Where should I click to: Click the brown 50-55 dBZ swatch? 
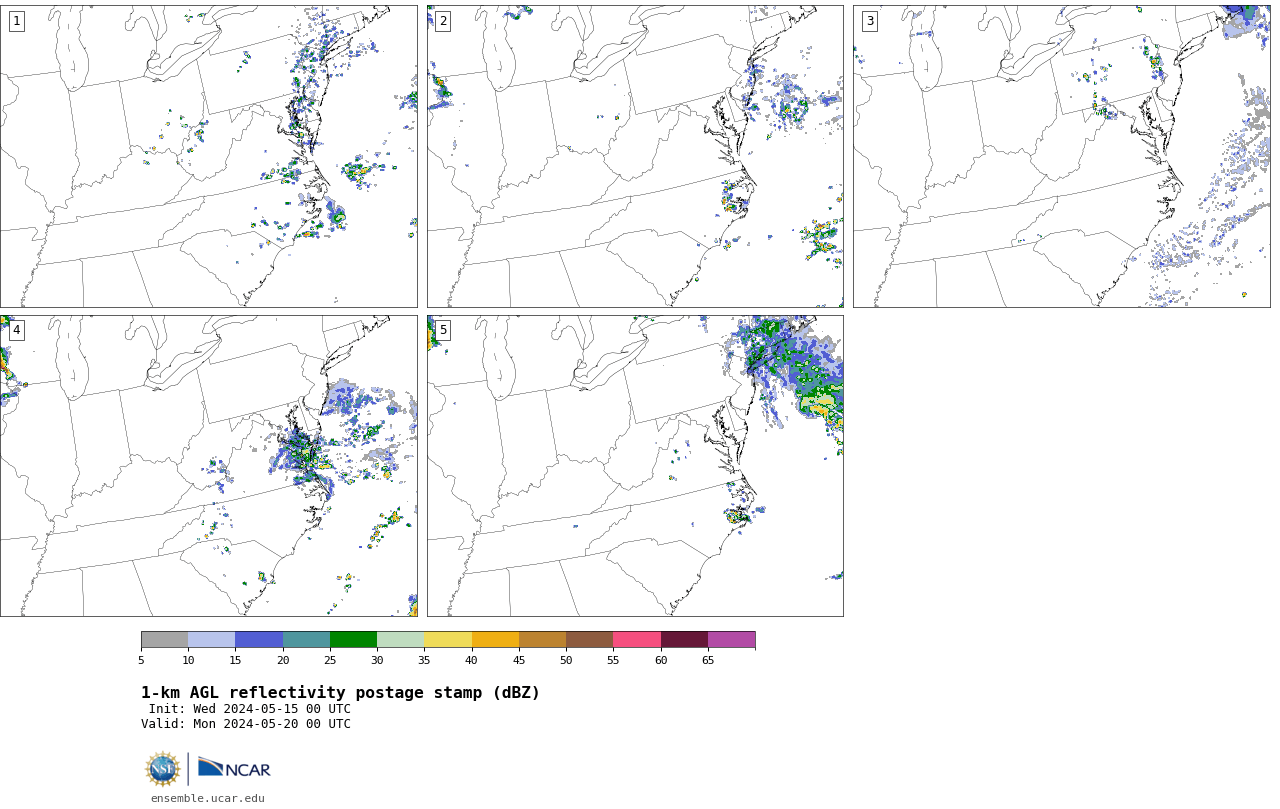589,640
